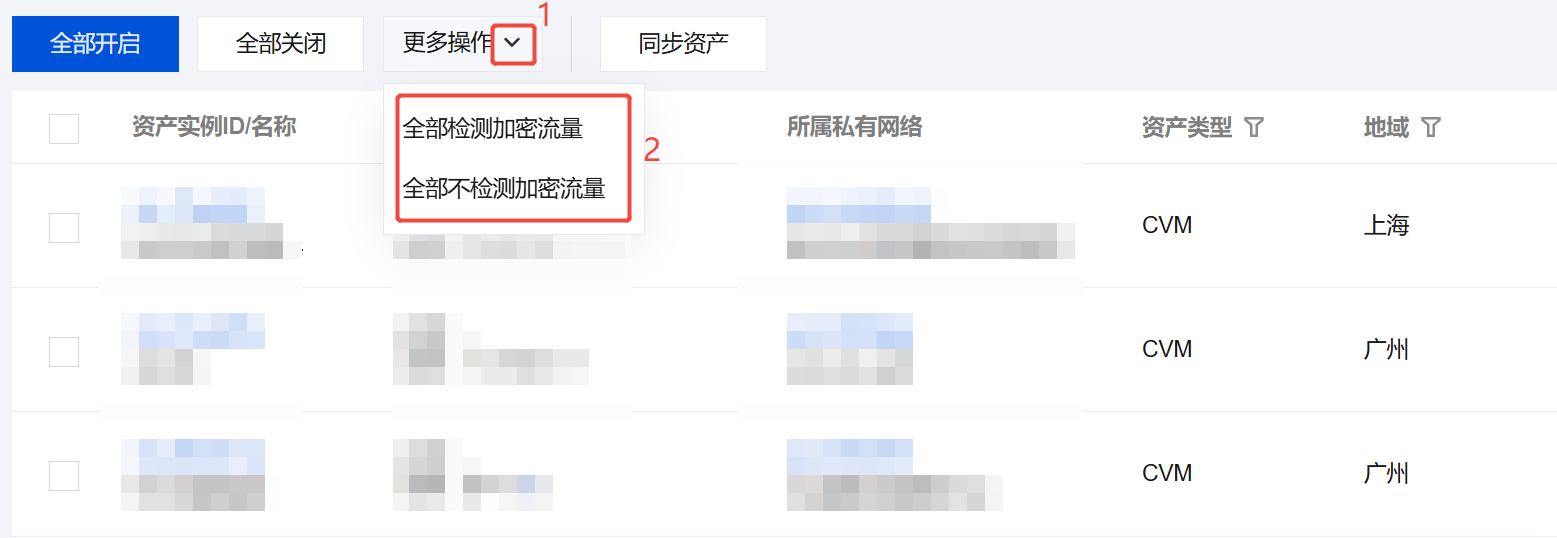
Task: Open the 更多操作 dropdown button
Action: pos(463,44)
